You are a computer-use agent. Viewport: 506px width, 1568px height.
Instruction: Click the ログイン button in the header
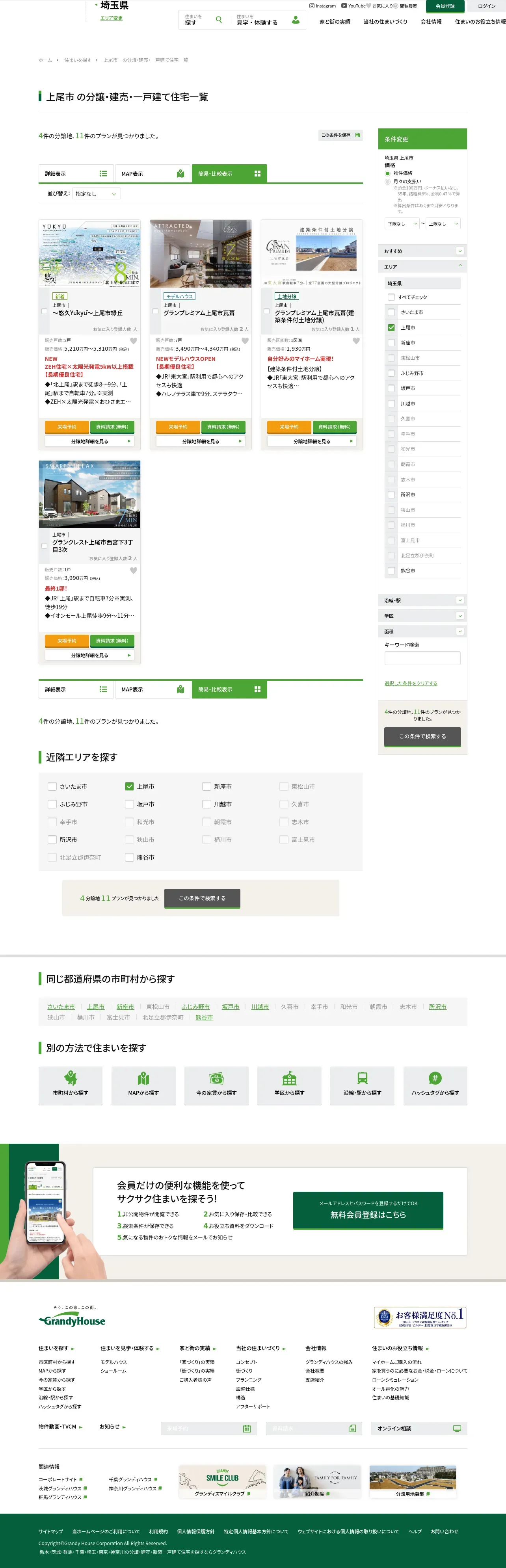[x=487, y=6]
